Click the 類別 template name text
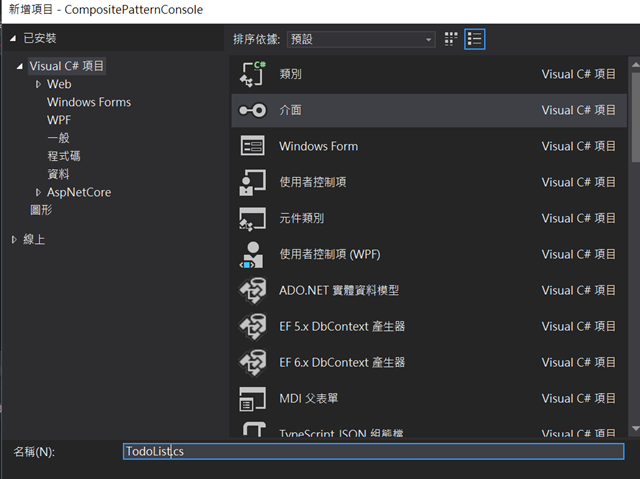The image size is (640, 479). (291, 74)
